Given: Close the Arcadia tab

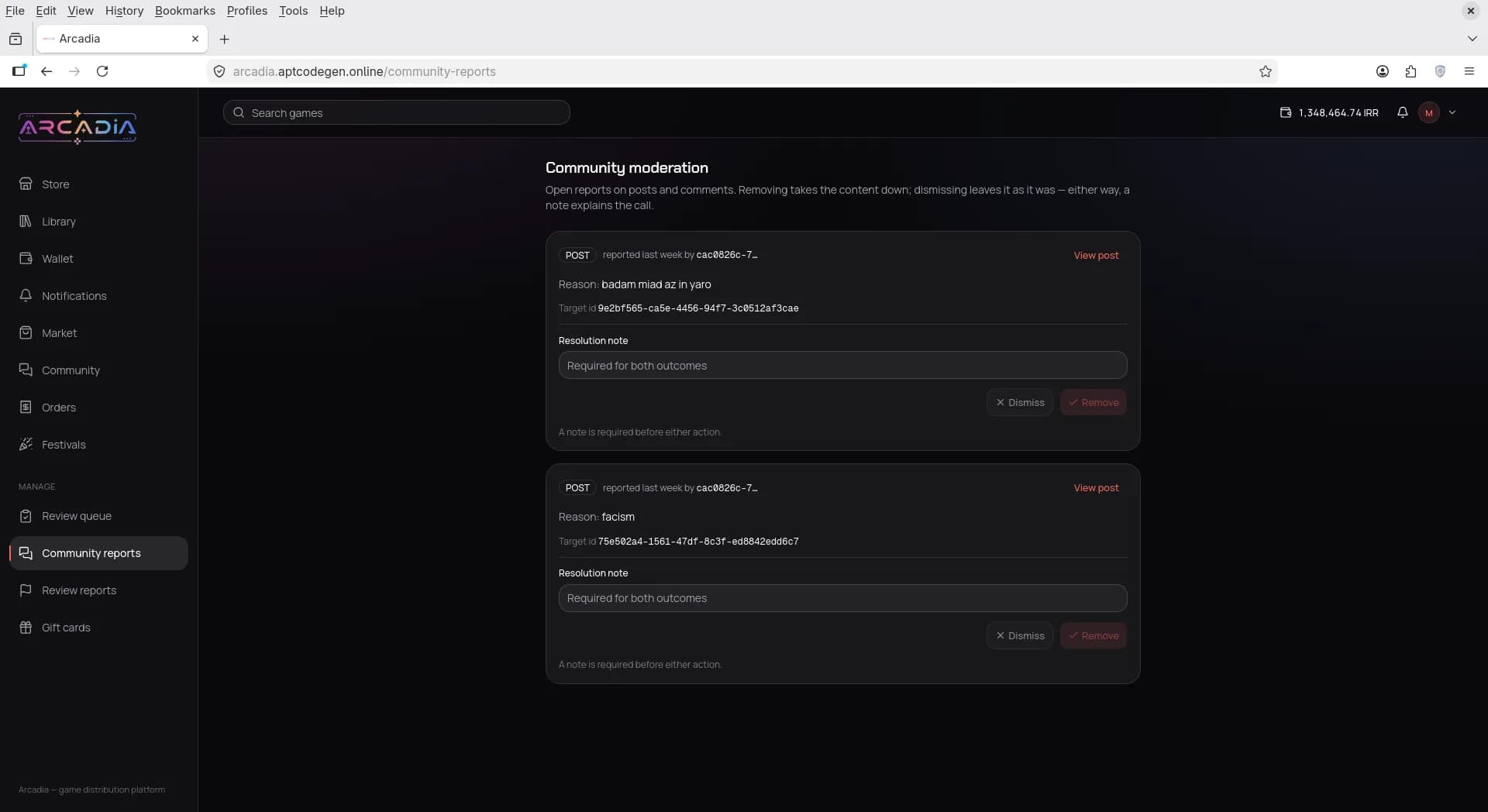Looking at the screenshot, I should [195, 39].
